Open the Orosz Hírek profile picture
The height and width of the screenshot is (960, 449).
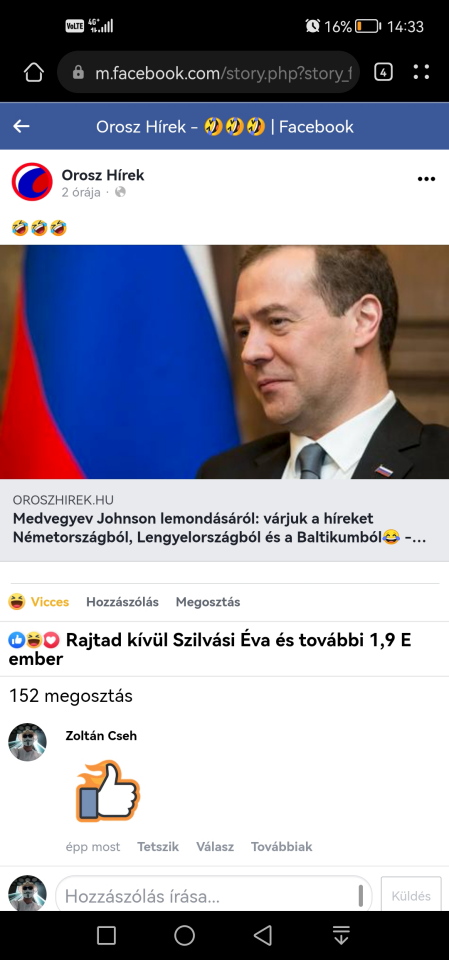[x=32, y=182]
